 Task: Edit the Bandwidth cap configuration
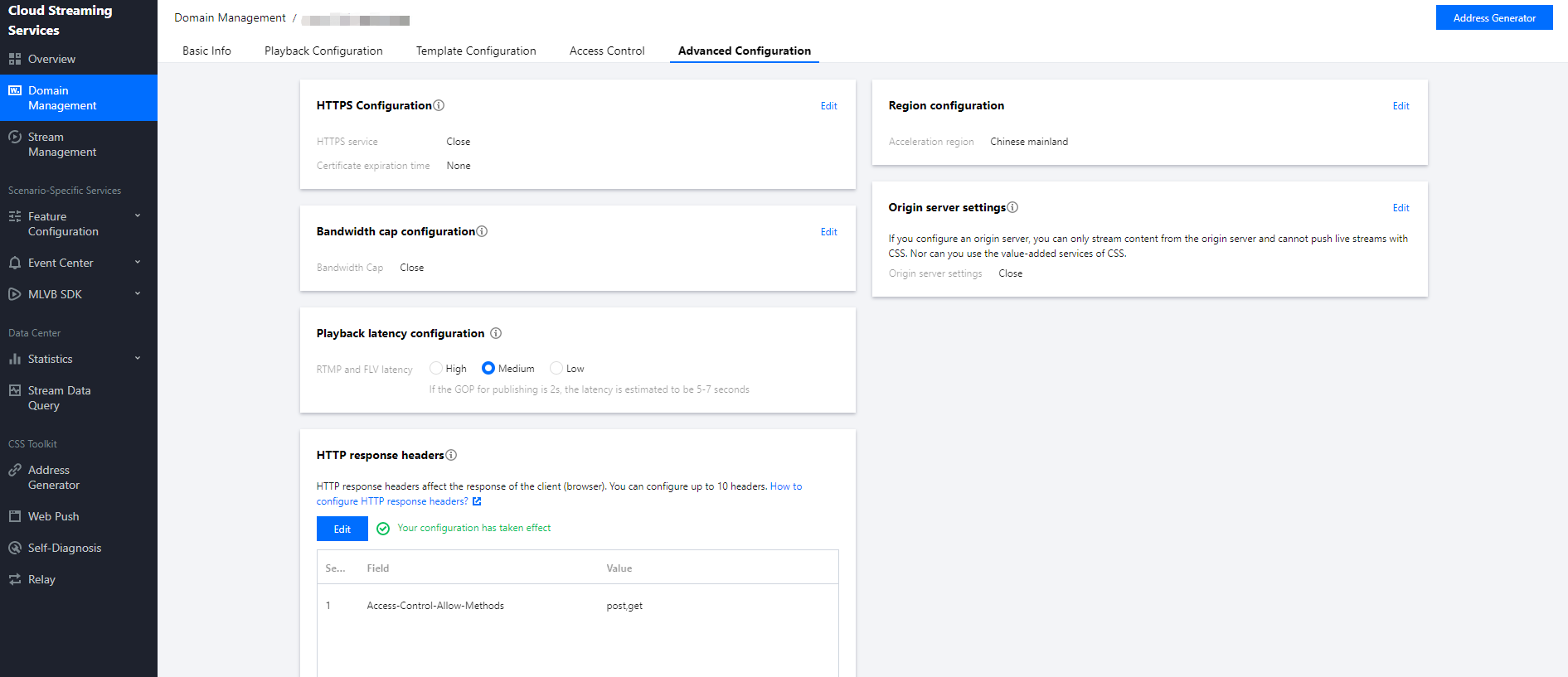(828, 232)
